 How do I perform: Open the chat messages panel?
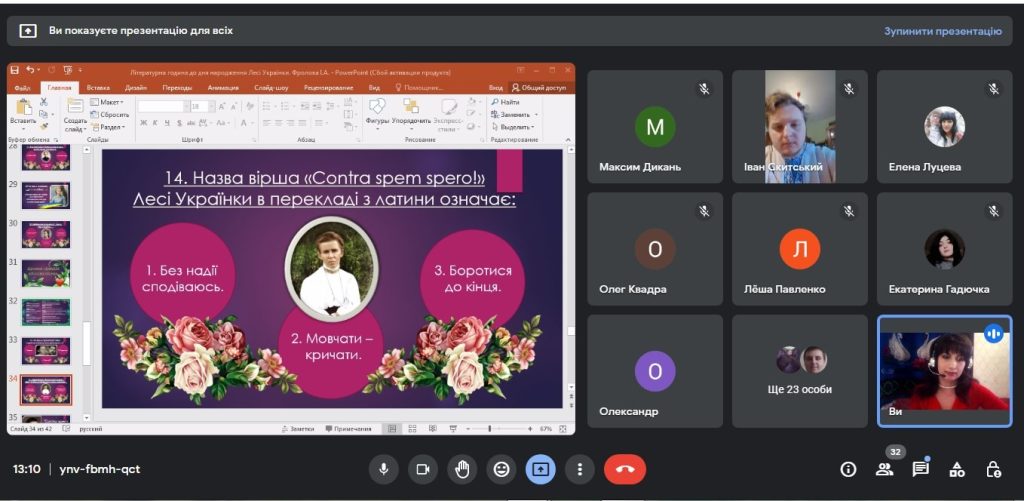coord(920,469)
